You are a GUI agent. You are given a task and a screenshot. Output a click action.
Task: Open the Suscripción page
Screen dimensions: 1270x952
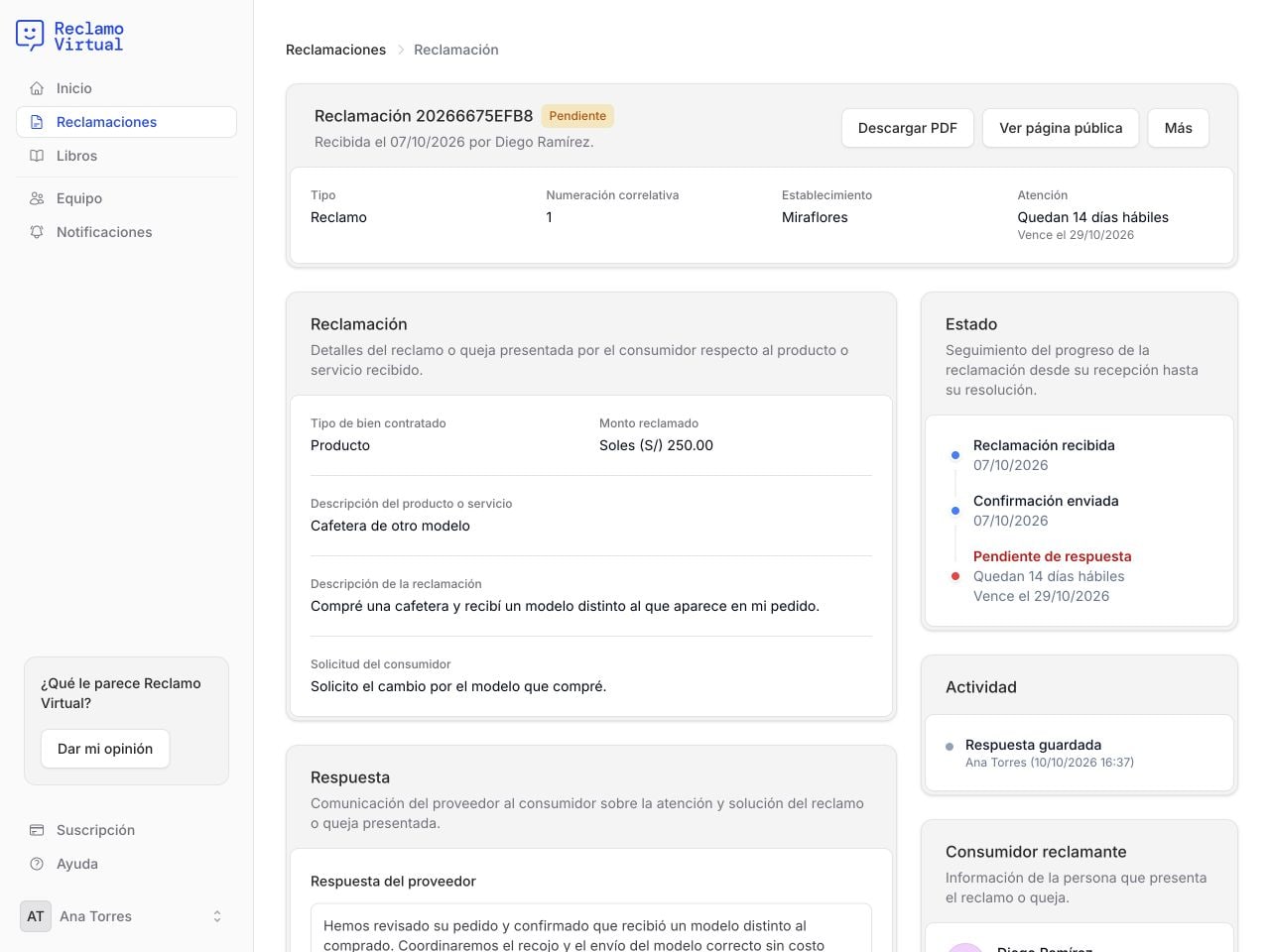[126, 830]
